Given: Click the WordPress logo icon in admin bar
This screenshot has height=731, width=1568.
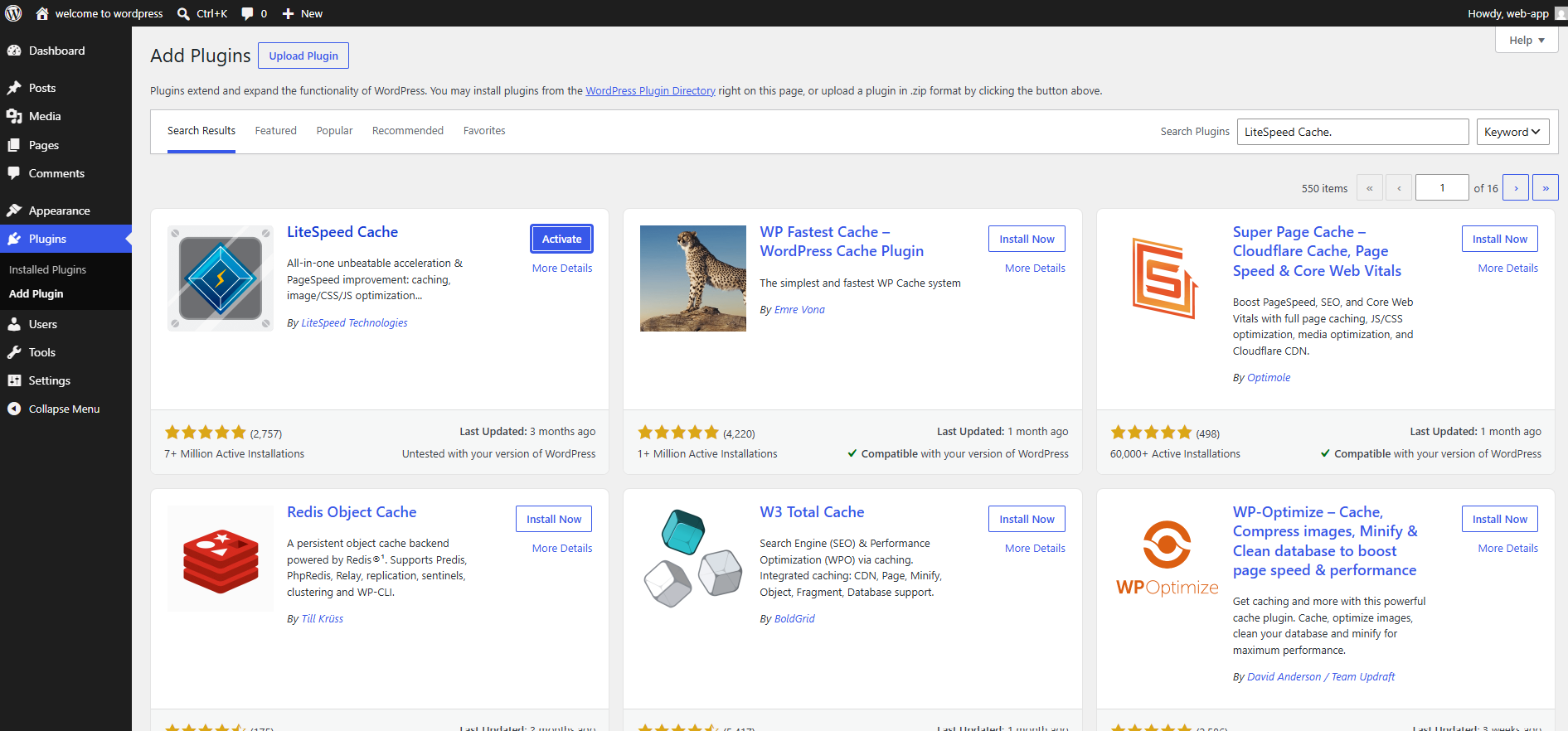Looking at the screenshot, I should [x=13, y=13].
